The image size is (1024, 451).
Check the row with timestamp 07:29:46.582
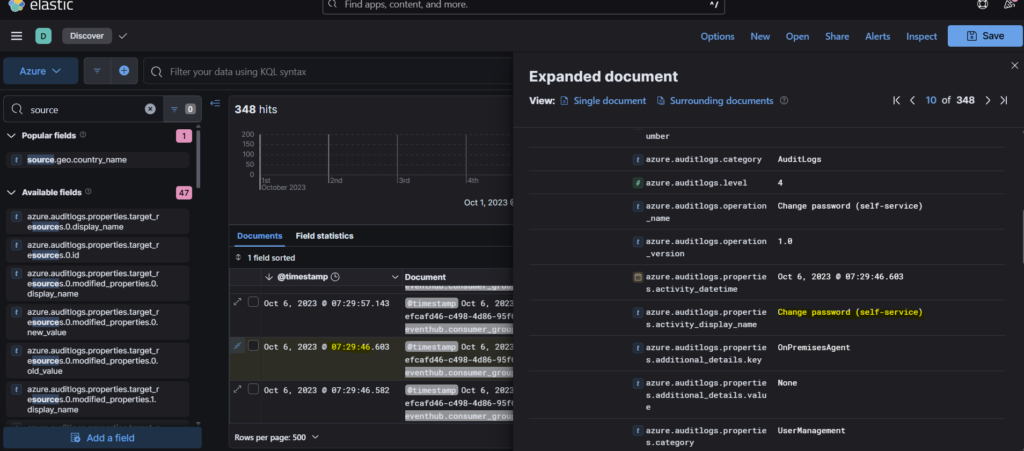tap(254, 389)
